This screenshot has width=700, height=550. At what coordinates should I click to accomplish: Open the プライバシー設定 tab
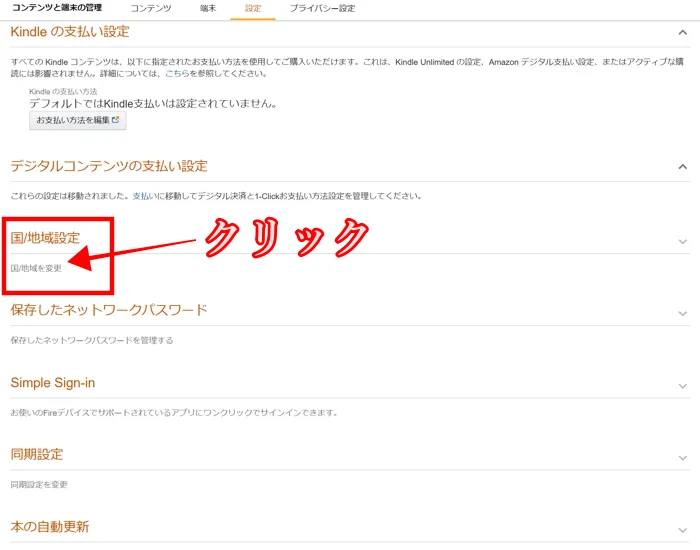point(322,8)
